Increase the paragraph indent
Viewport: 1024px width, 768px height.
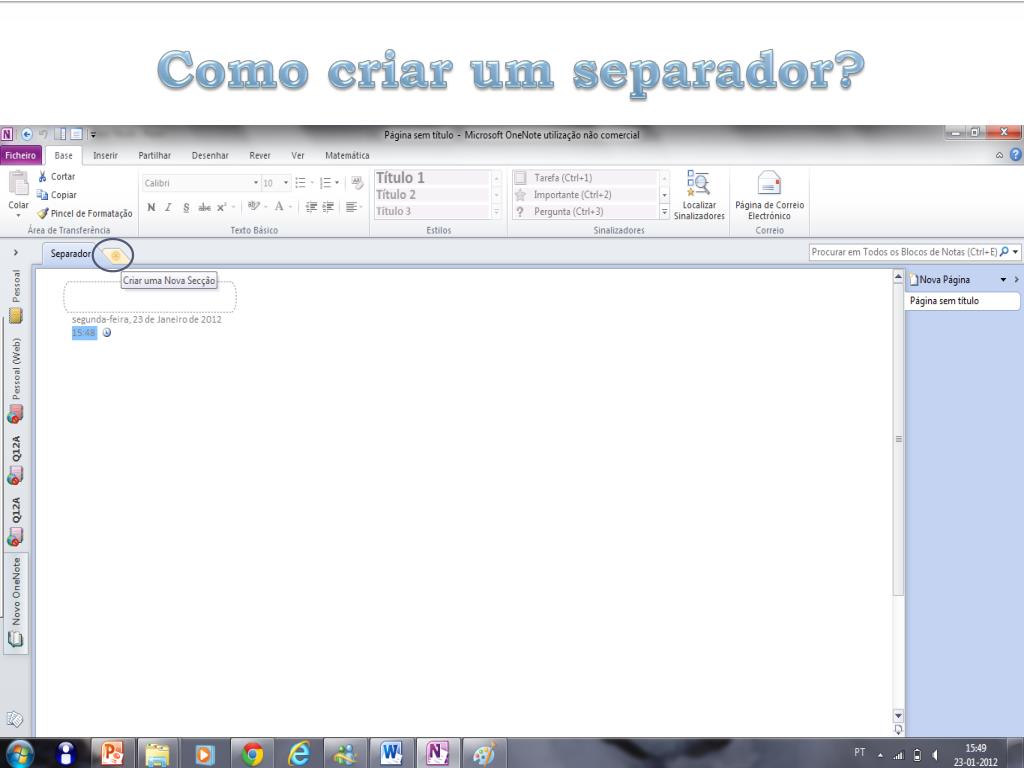(x=328, y=207)
